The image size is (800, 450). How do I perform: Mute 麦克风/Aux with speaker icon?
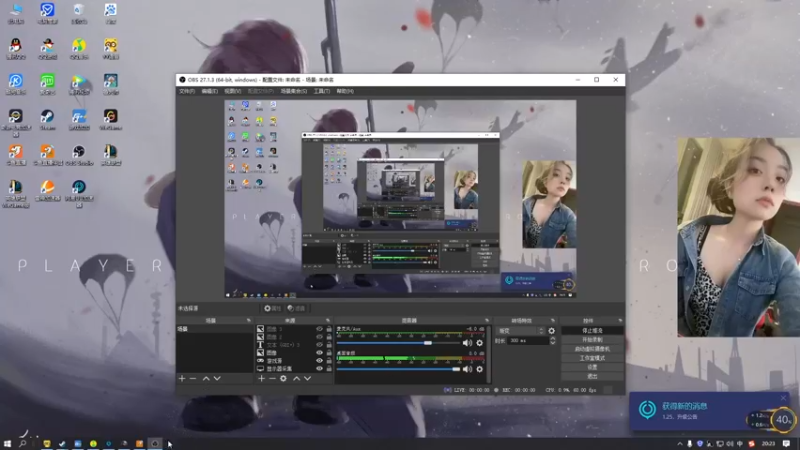(467, 343)
